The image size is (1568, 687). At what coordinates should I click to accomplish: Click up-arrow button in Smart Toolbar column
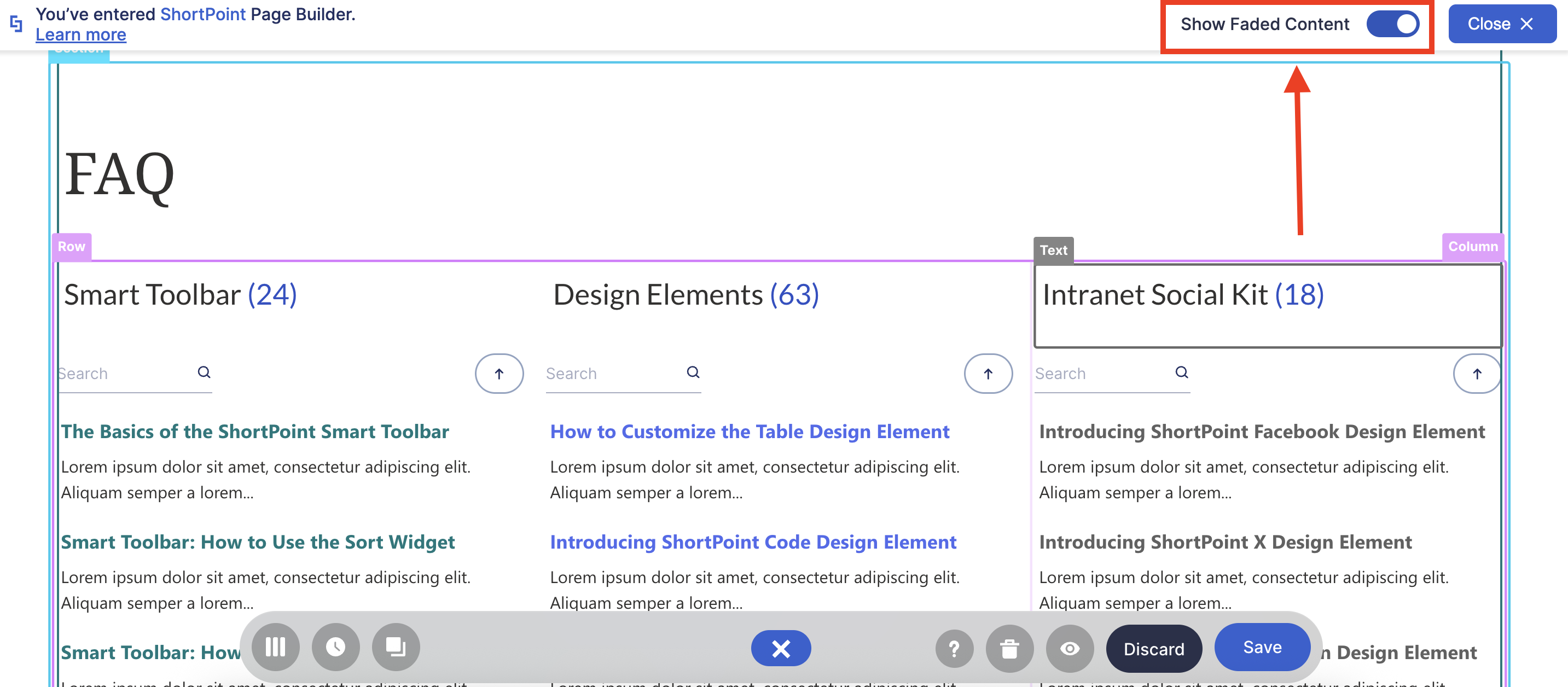pos(499,374)
